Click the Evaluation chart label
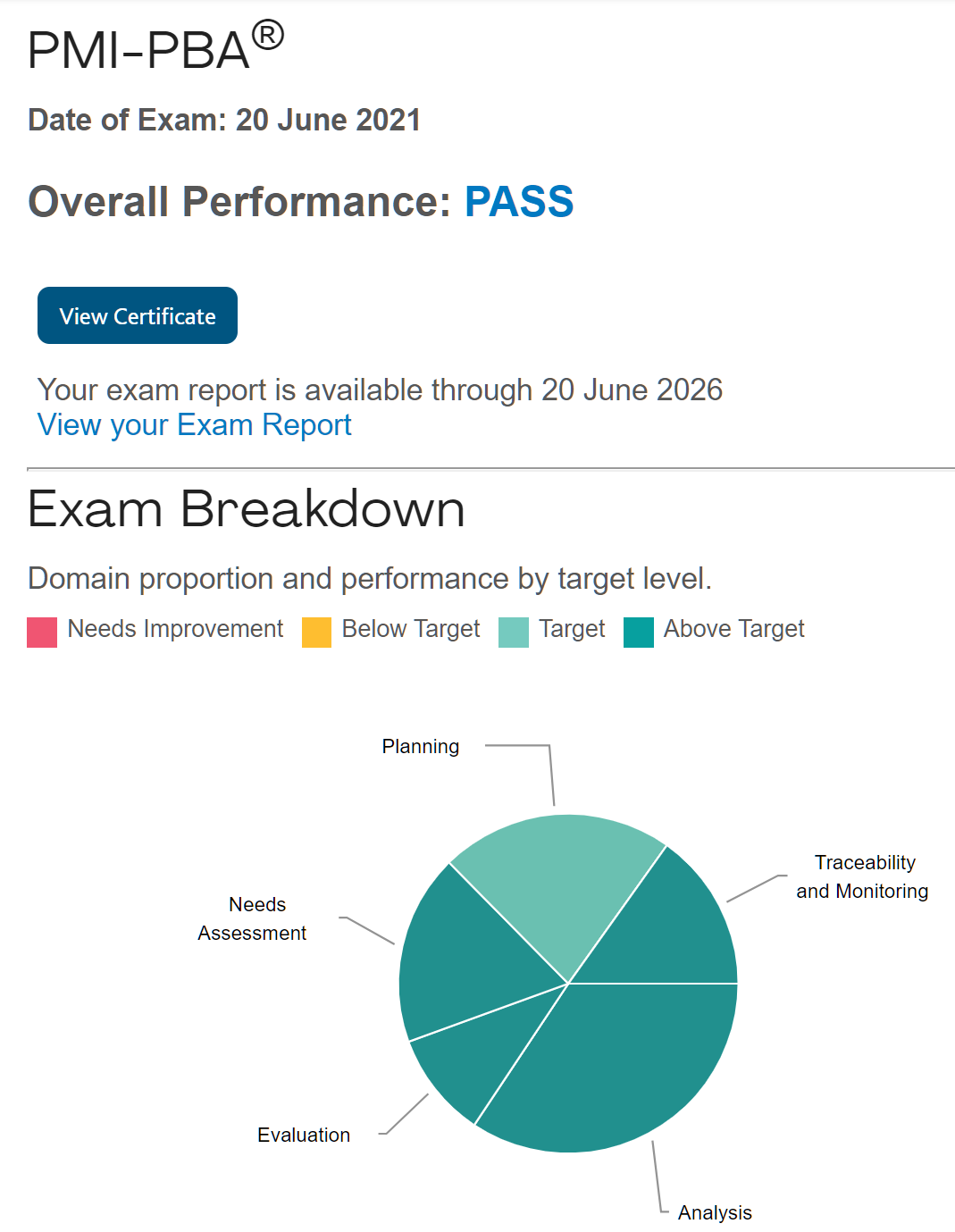Screen dimensions: 955x1232 tap(304, 1135)
